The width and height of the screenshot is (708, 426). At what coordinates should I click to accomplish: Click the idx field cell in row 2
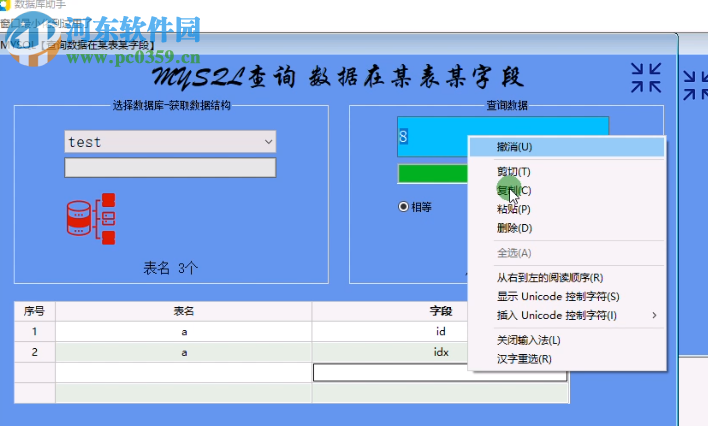pos(441,352)
